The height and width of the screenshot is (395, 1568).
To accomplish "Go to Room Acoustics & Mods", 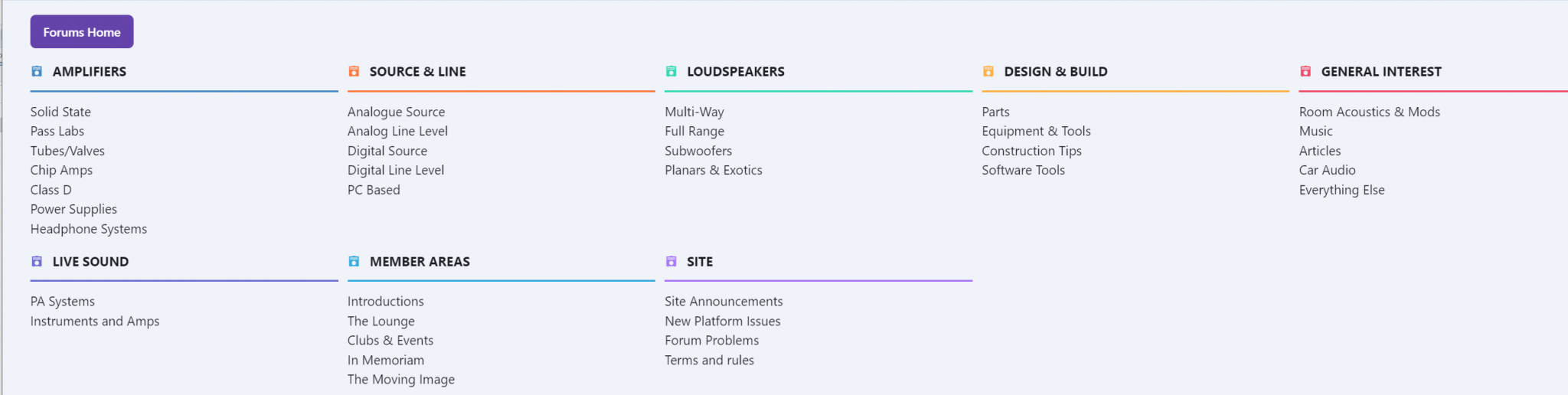I will tap(1369, 112).
